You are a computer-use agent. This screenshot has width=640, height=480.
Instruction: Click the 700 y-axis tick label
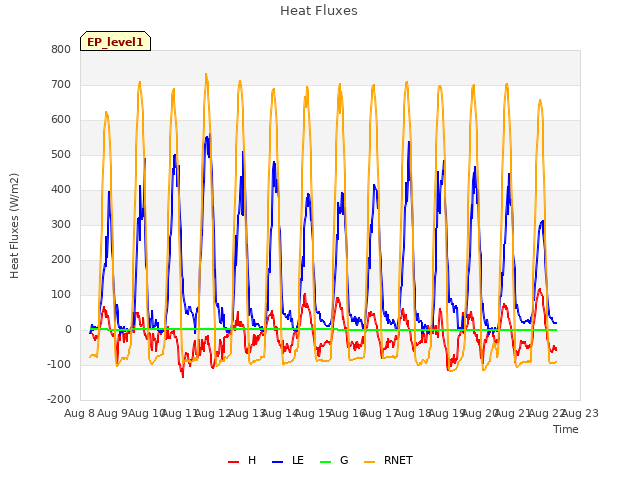pyautogui.click(x=61, y=85)
